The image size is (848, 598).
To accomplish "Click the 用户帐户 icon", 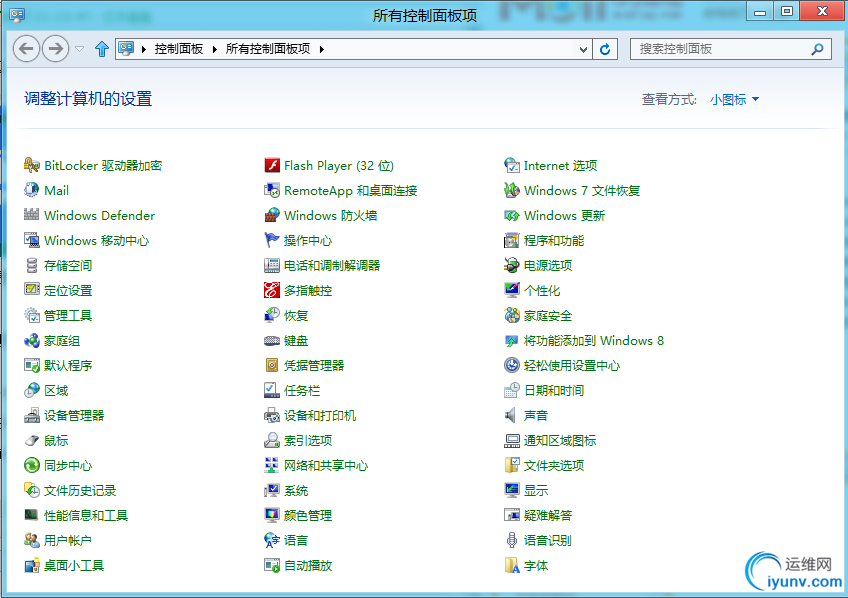I will [x=32, y=540].
